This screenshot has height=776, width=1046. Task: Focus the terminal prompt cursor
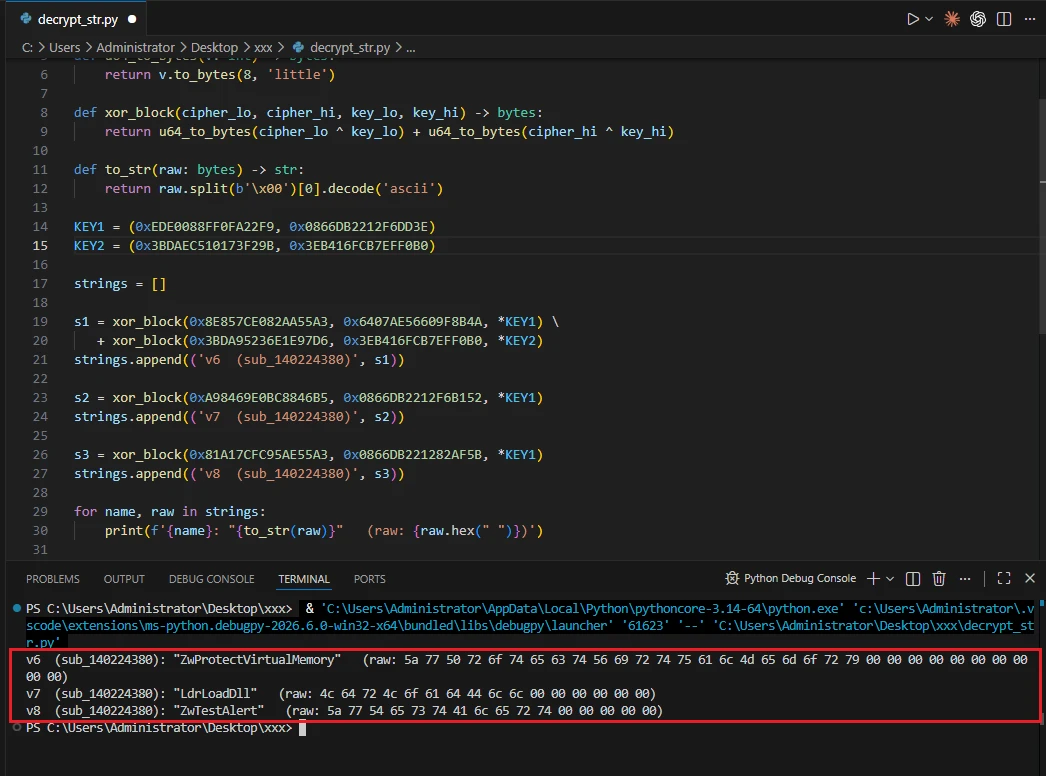point(302,728)
